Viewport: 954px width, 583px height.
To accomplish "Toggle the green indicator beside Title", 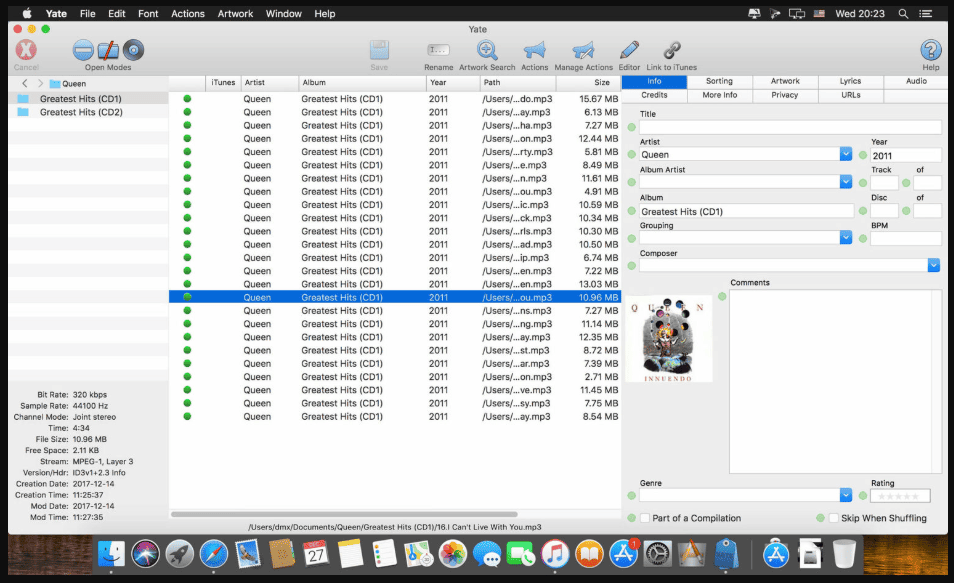I will tap(632, 127).
